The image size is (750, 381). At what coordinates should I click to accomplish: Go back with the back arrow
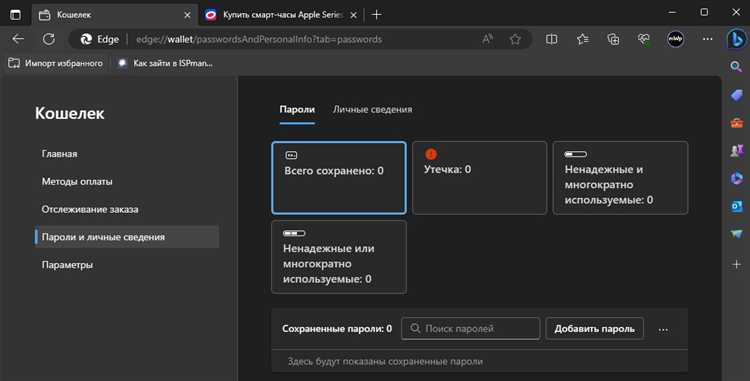click(x=18, y=39)
